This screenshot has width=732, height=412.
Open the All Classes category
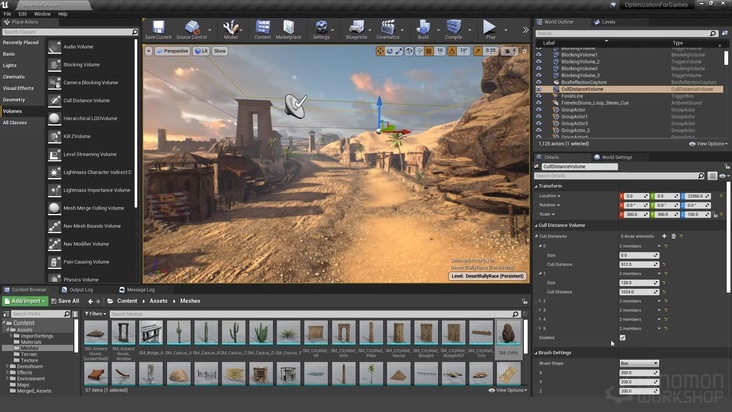coord(15,123)
